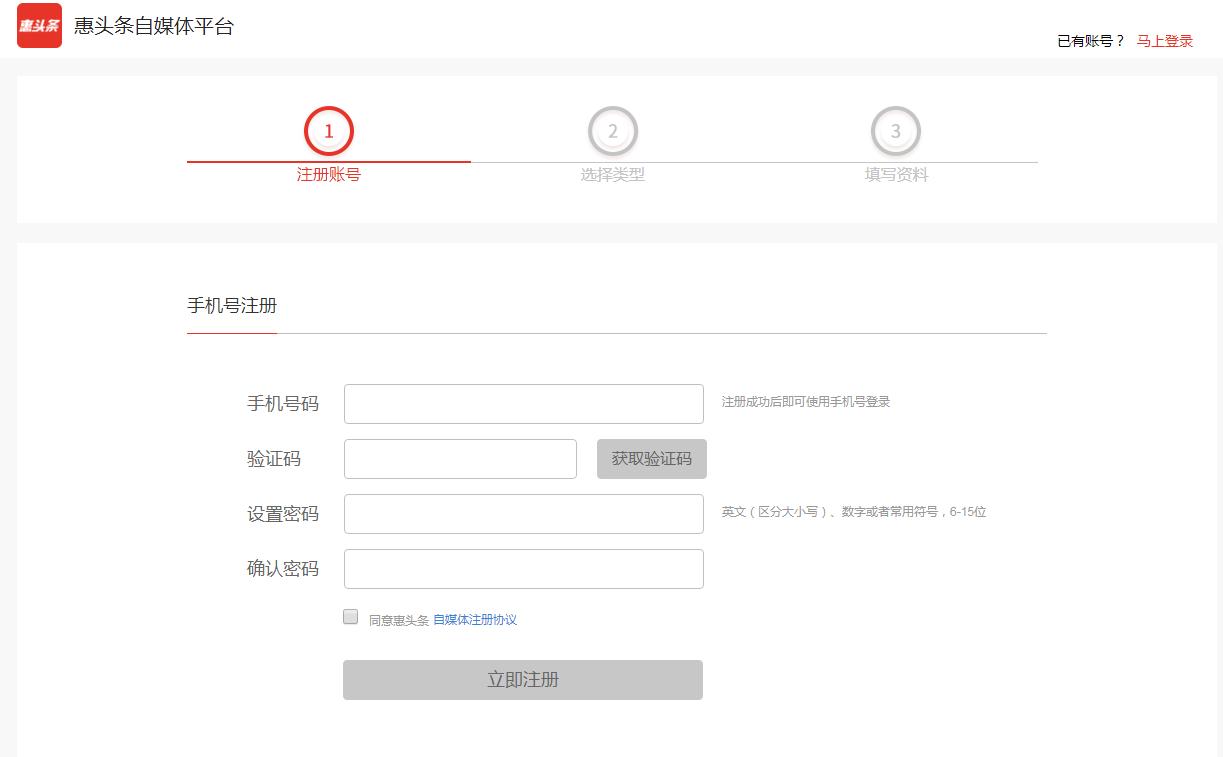Viewport: 1223px width, 757px height.
Task: Click the 注册成功后即可使用手机号登录 hint text
Action: pos(805,401)
